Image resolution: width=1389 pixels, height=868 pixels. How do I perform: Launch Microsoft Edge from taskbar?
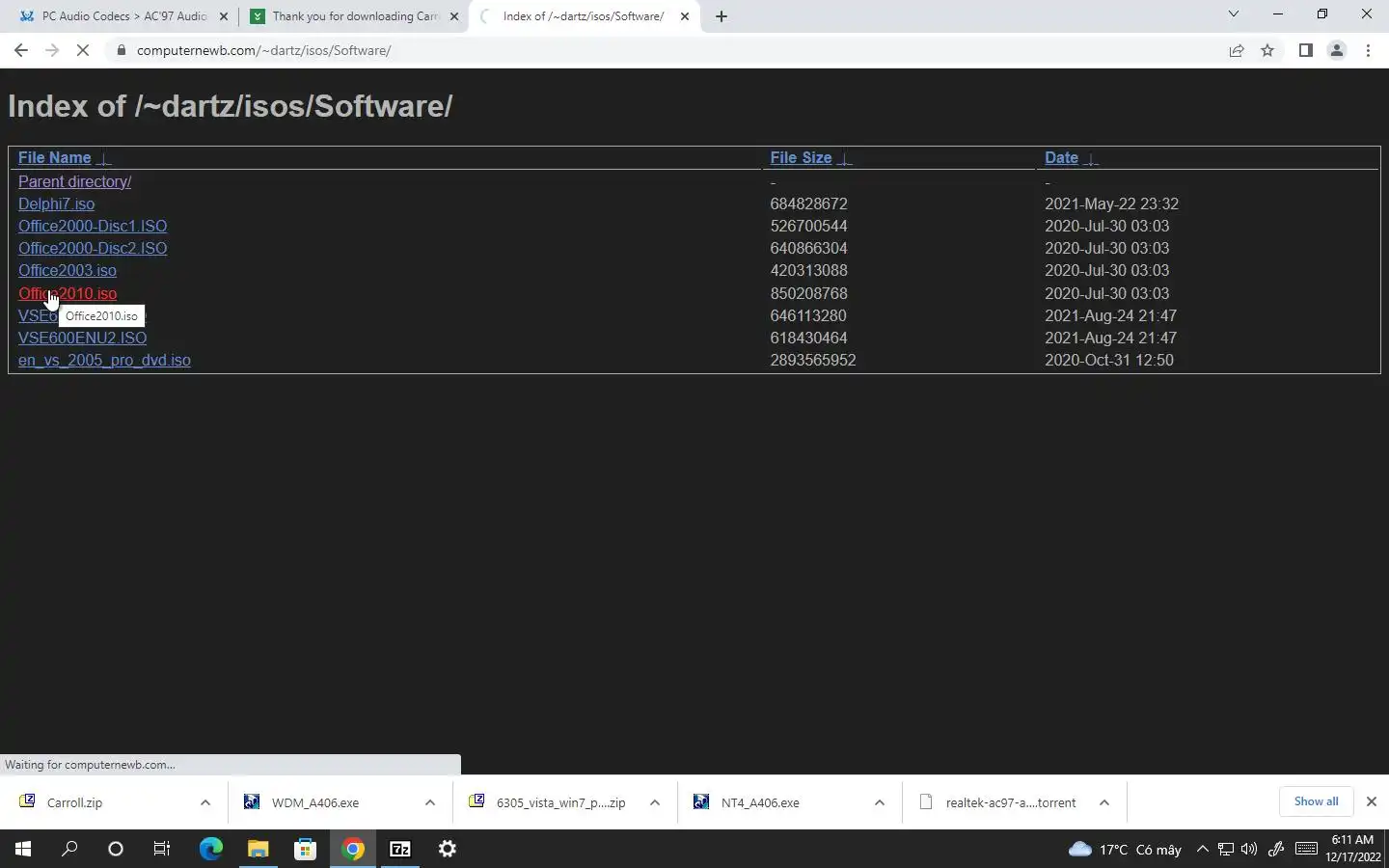(210, 849)
